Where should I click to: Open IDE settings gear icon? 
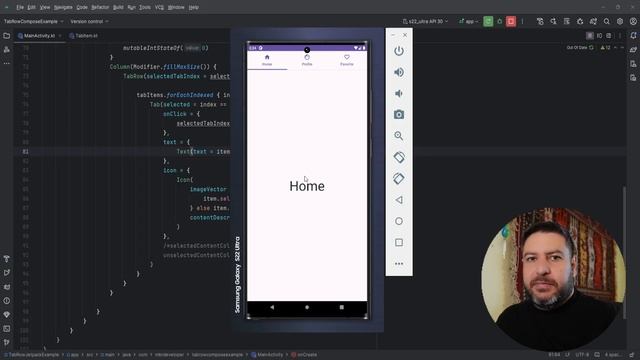pyautogui.click(x=620, y=21)
